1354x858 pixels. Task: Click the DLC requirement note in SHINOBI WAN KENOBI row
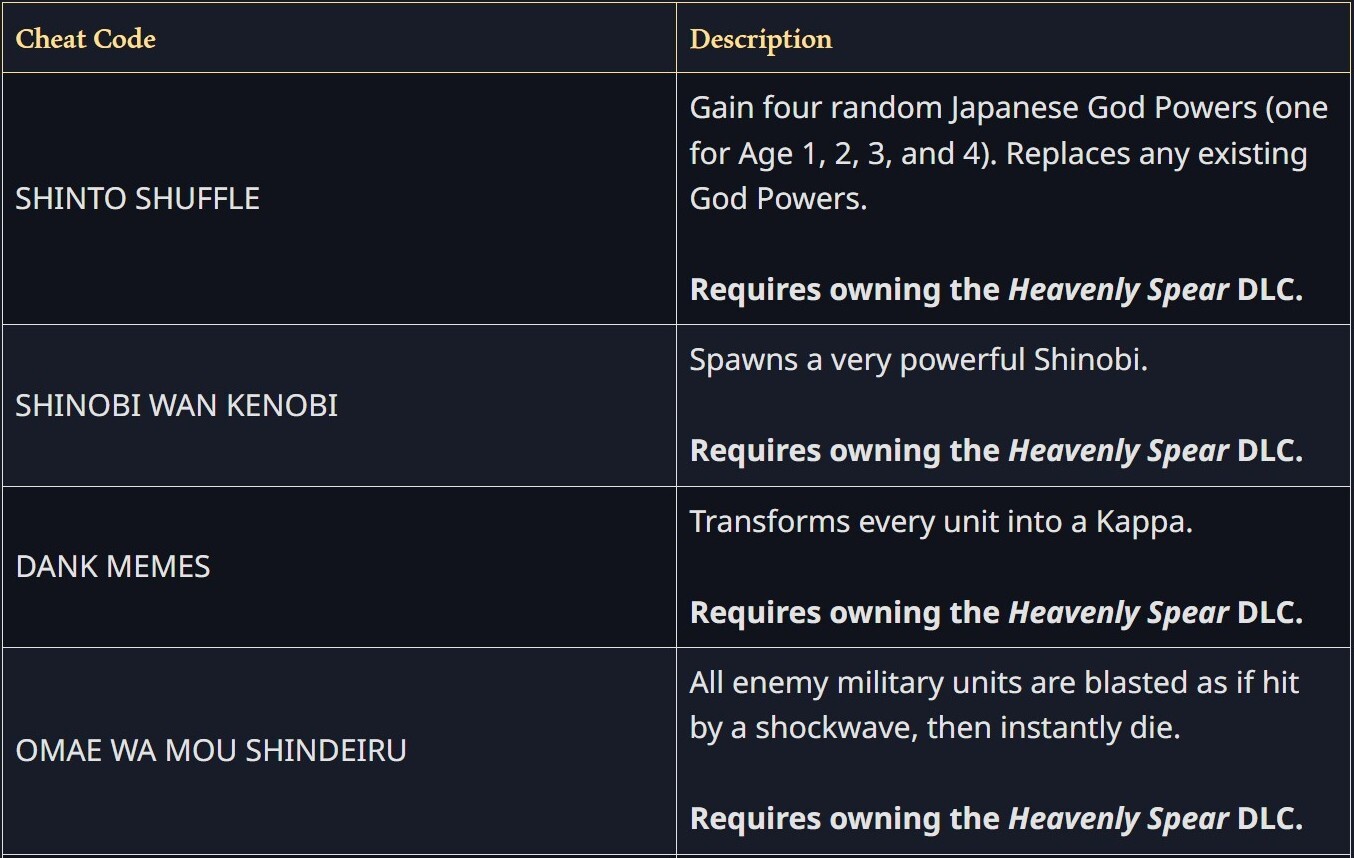pos(996,451)
